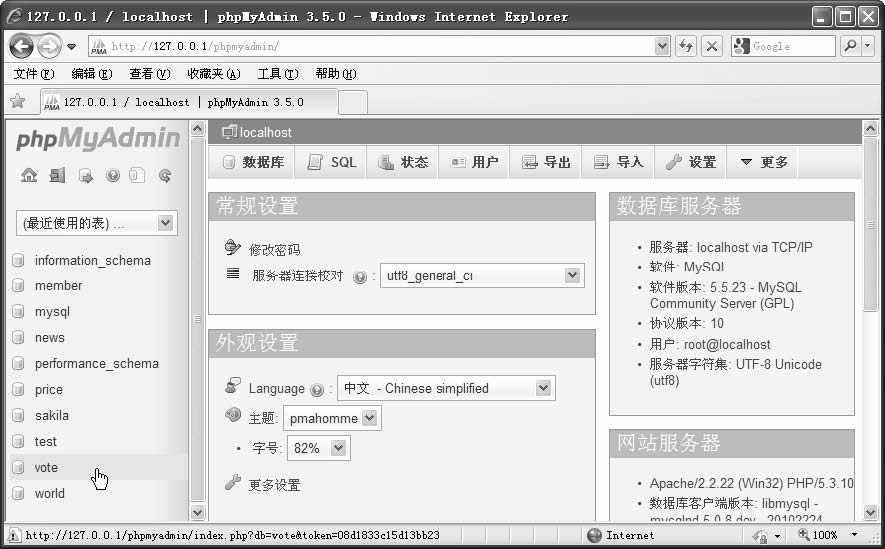The height and width of the screenshot is (549, 885).
Task: Click database icon beside member
Action: (19, 286)
